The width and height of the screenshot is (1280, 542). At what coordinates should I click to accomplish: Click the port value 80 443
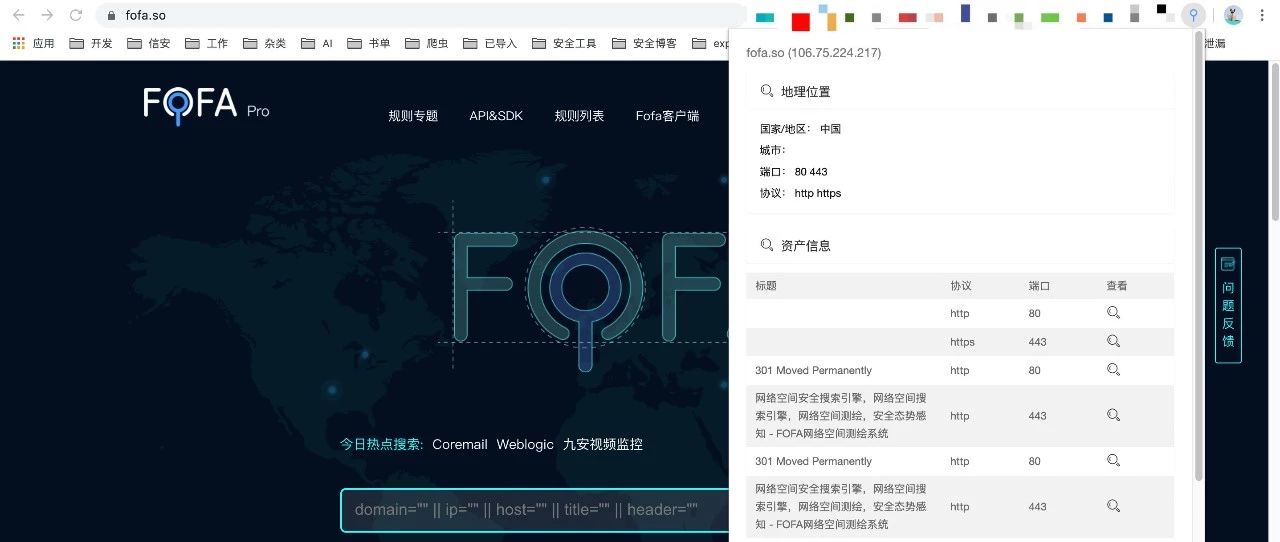[x=811, y=172]
